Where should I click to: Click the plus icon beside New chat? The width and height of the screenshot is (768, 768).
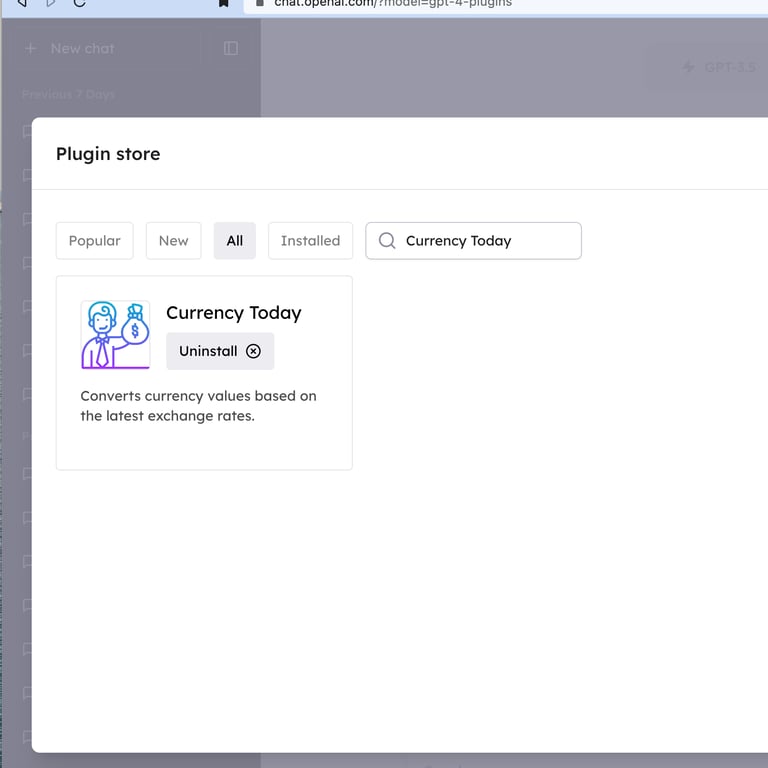coord(30,48)
